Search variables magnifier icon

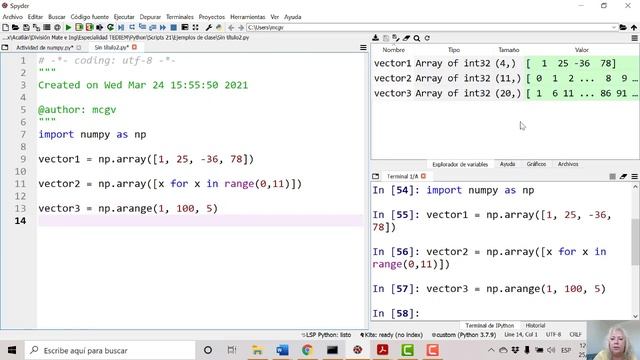tap(417, 38)
